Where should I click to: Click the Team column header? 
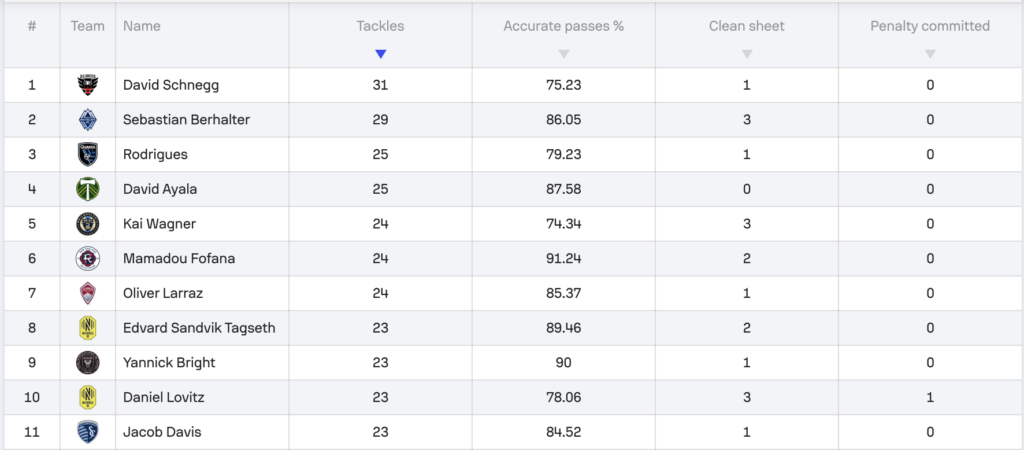click(x=88, y=26)
